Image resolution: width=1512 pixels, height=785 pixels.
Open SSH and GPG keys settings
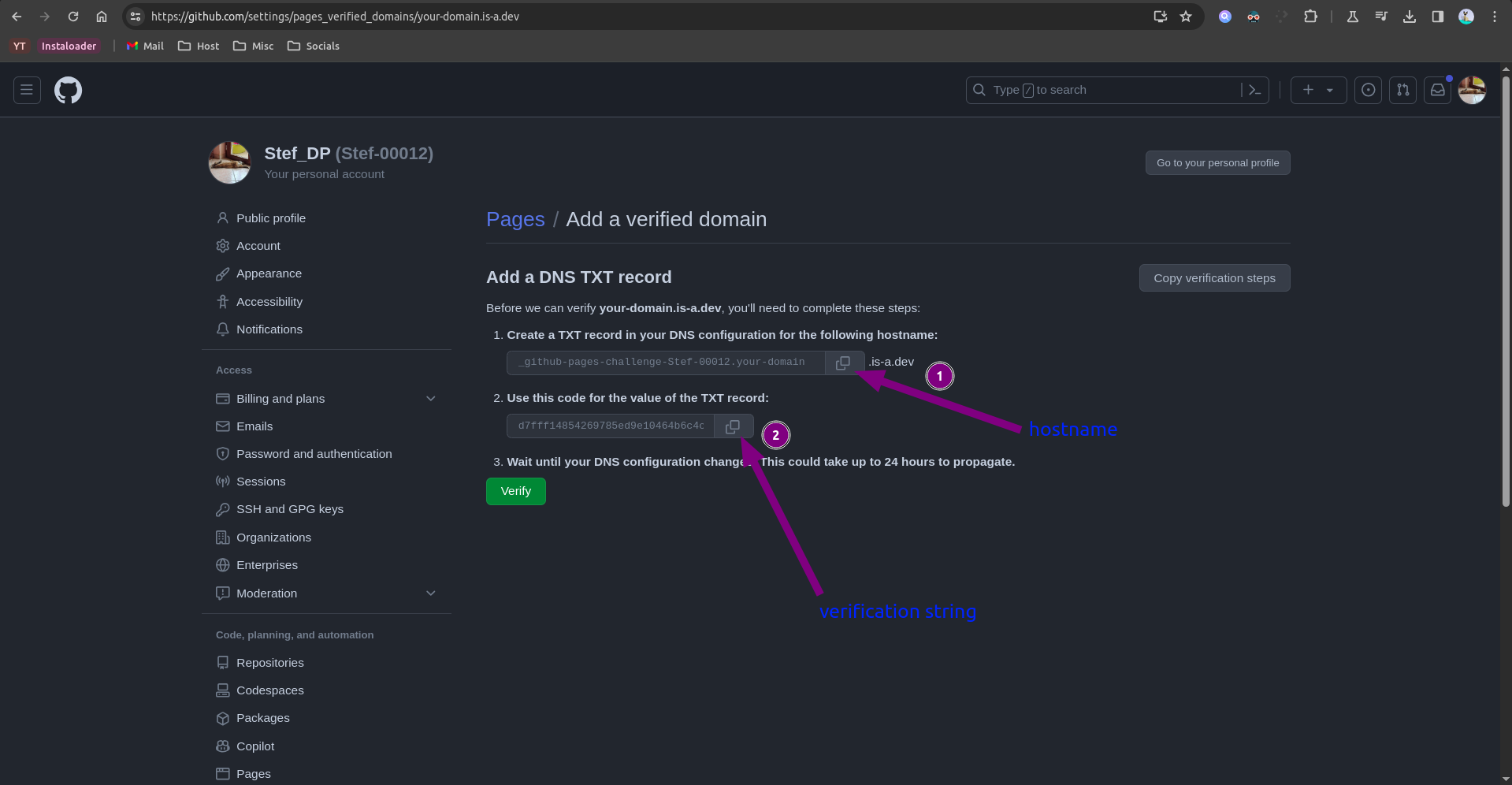click(289, 509)
